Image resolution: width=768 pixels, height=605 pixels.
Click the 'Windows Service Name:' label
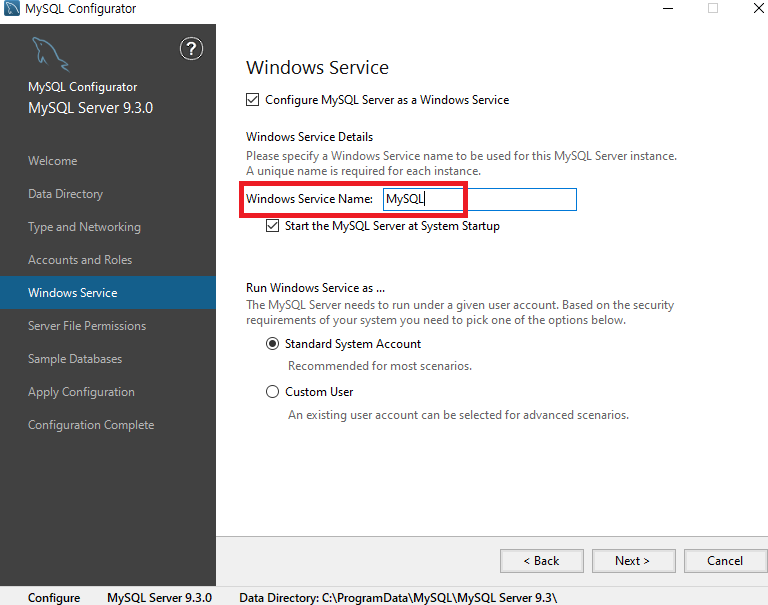(310, 199)
